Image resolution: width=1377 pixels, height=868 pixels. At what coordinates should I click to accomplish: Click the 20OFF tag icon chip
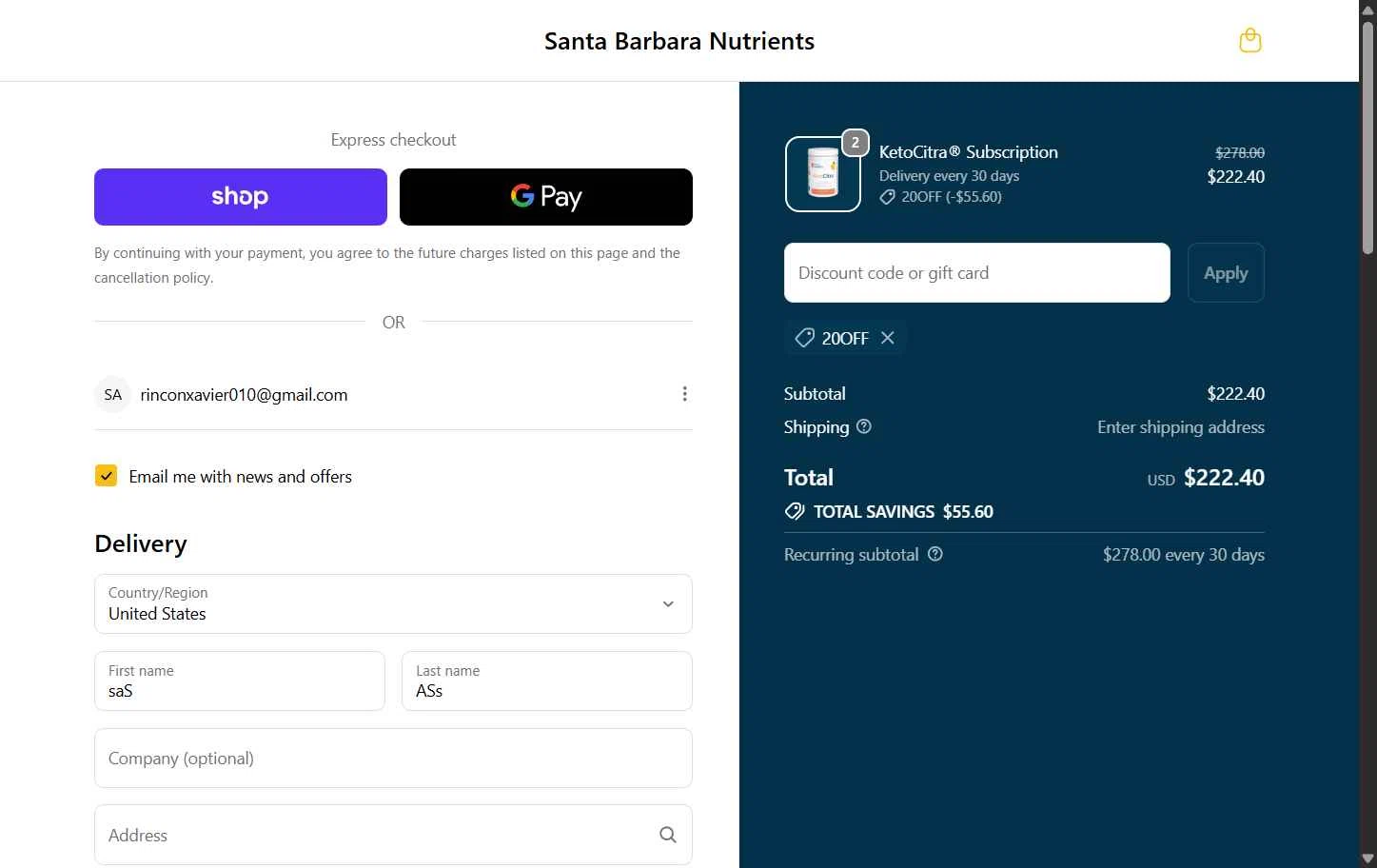click(805, 338)
